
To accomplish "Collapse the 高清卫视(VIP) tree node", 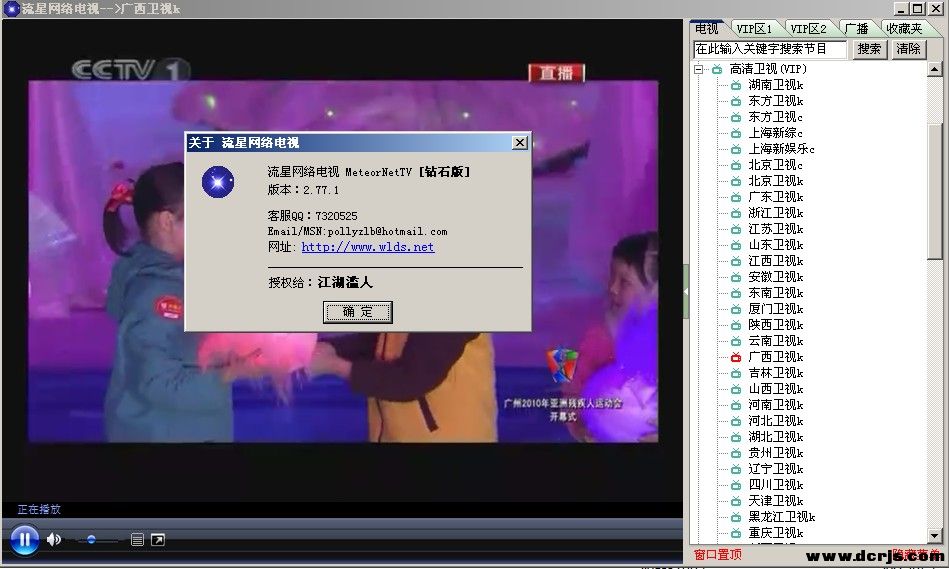I will click(x=700, y=69).
